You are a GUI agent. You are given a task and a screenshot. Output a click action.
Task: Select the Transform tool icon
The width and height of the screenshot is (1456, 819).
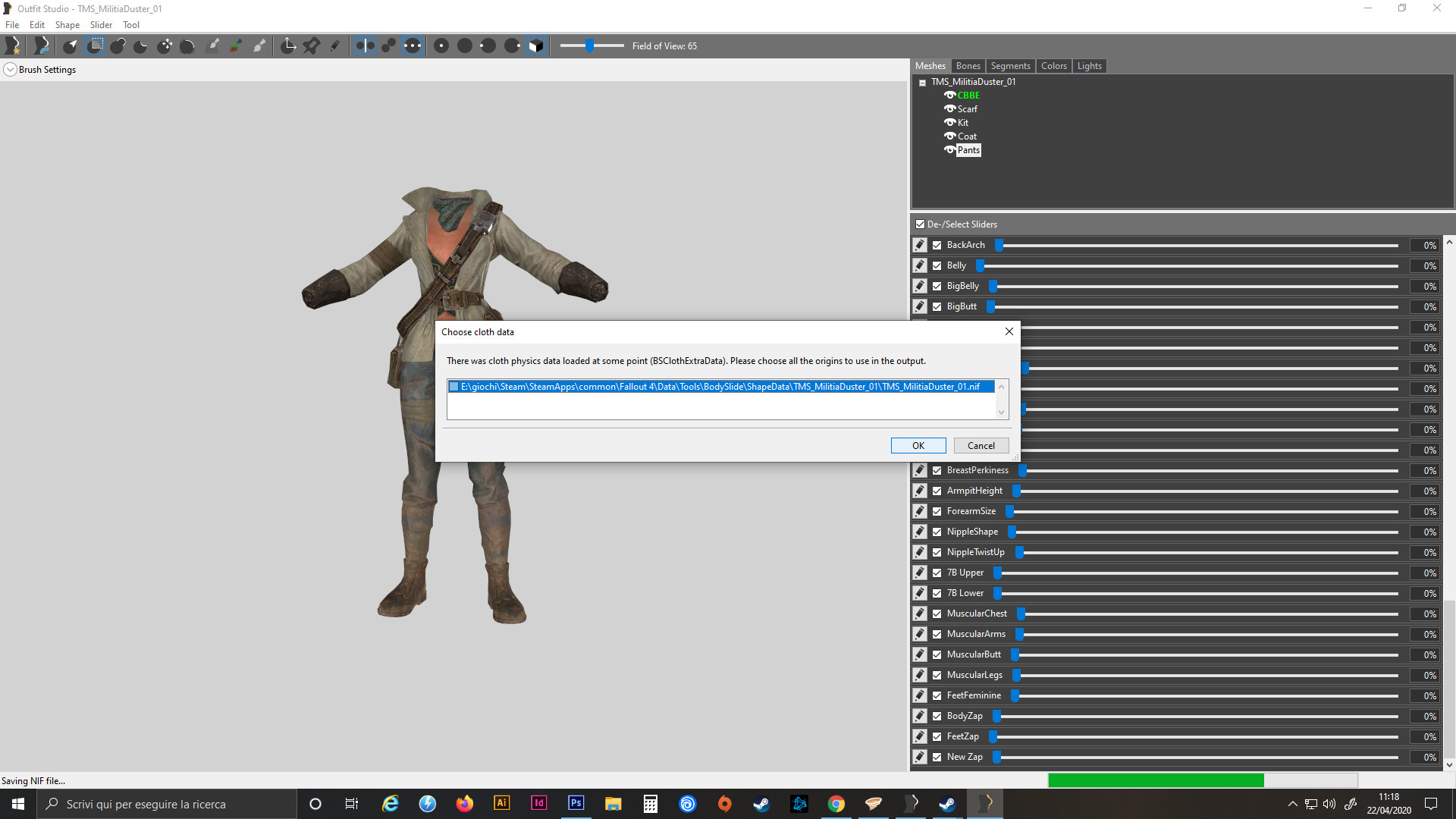pyautogui.click(x=288, y=45)
